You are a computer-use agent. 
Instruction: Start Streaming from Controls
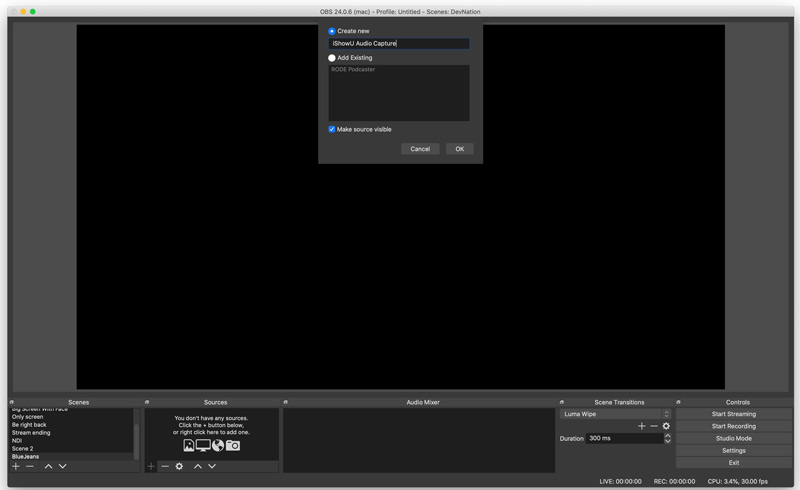click(x=734, y=414)
